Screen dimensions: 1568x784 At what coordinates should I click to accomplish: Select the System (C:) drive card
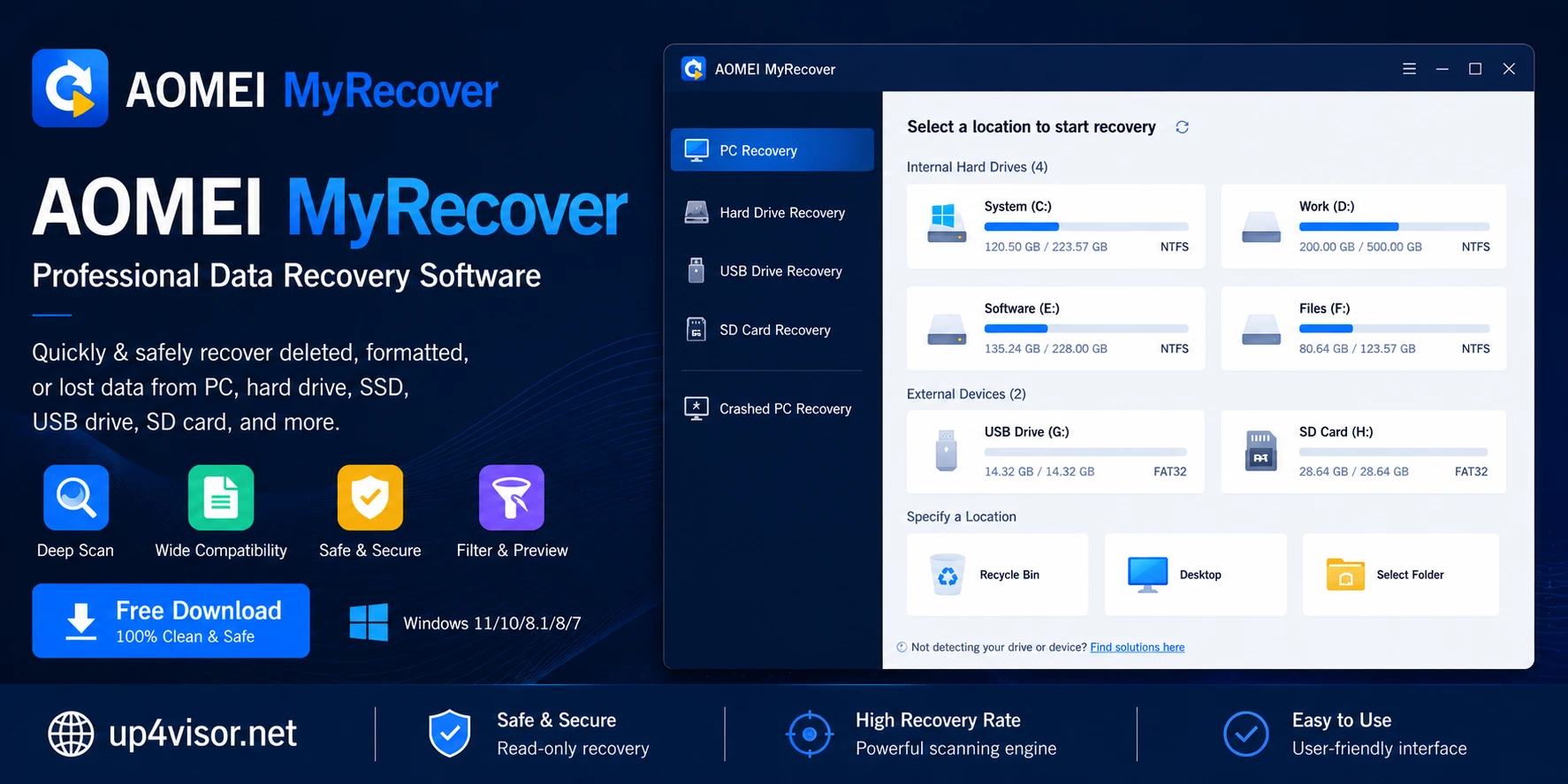pos(1055,226)
